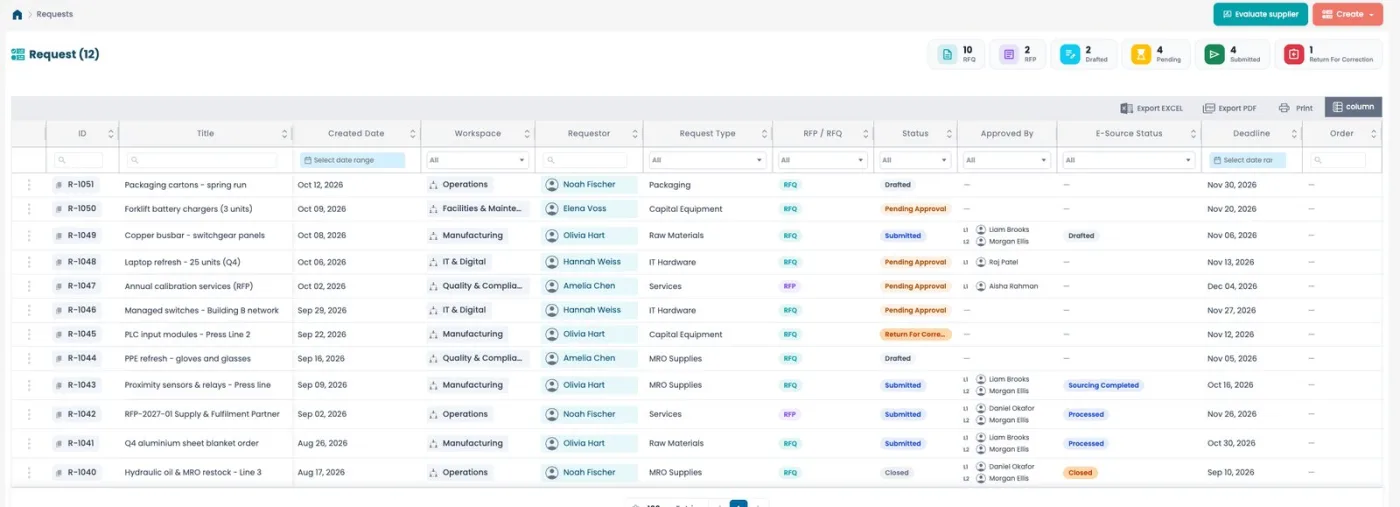Click the Return For Correction status badge

pyautogui.click(x=916, y=334)
